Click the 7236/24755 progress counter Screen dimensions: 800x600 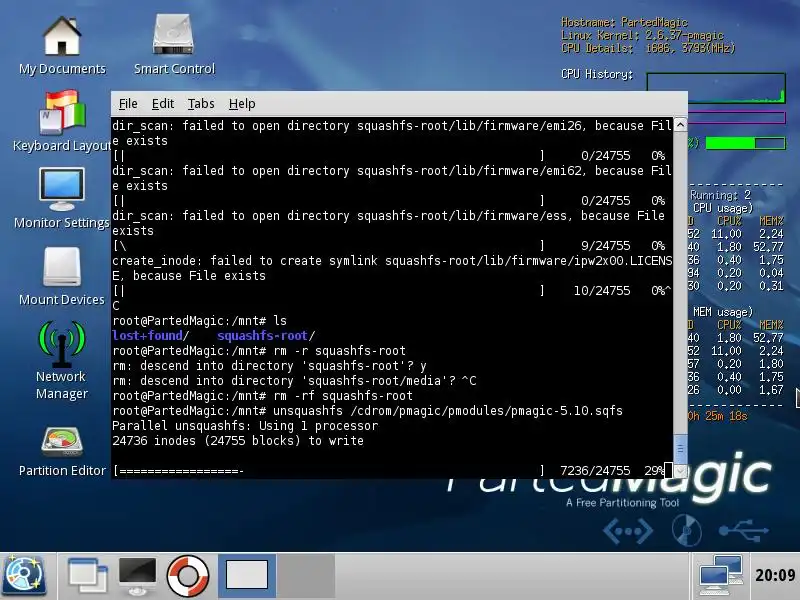point(595,471)
